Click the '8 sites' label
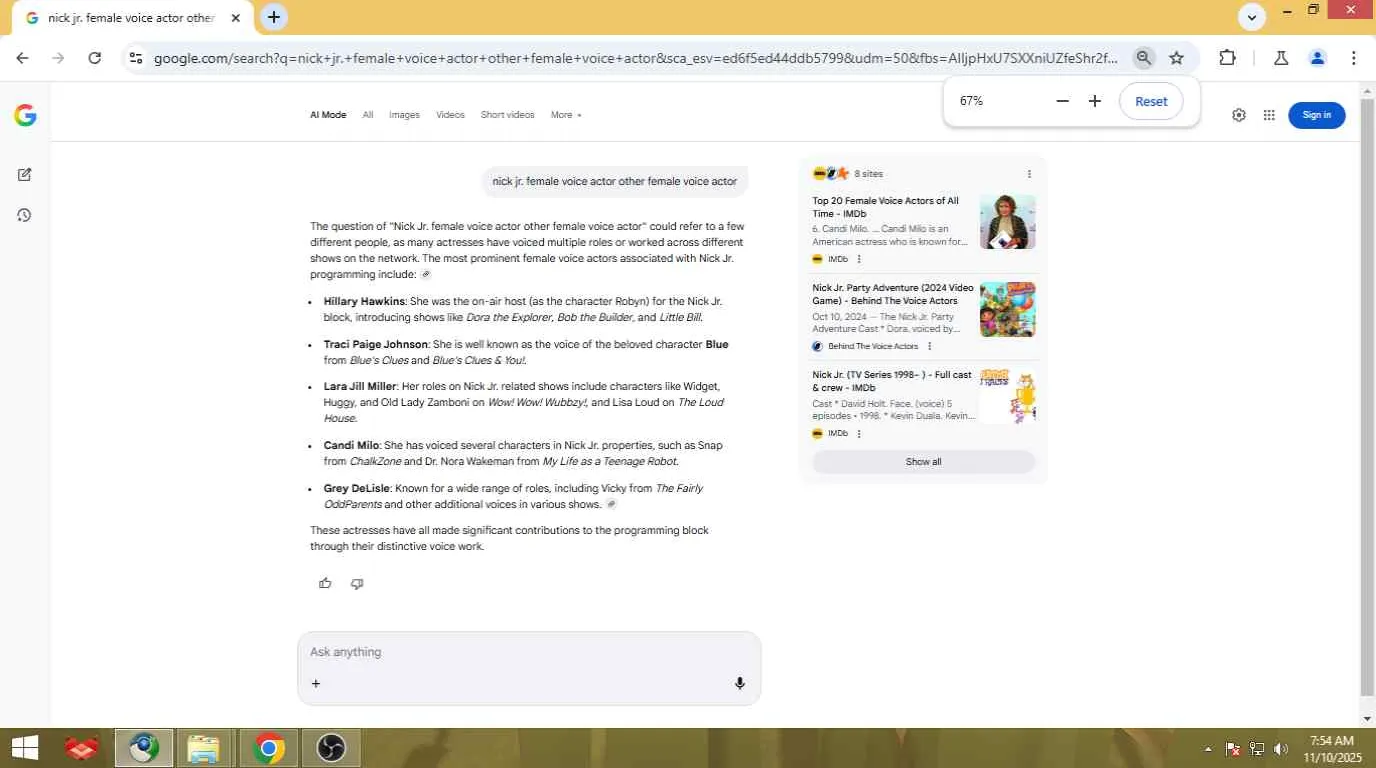 pos(868,174)
